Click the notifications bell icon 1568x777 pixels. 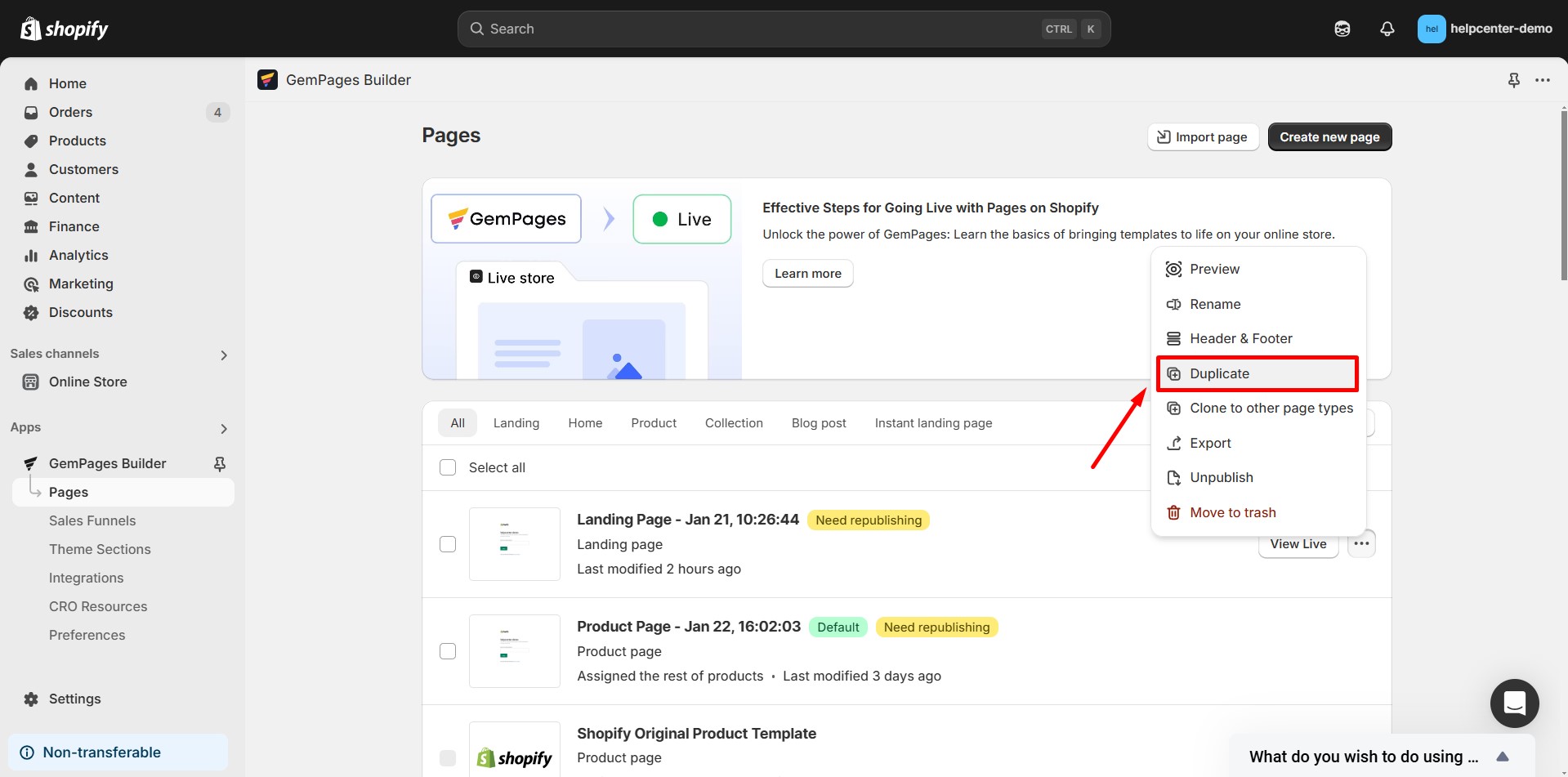[x=1387, y=29]
